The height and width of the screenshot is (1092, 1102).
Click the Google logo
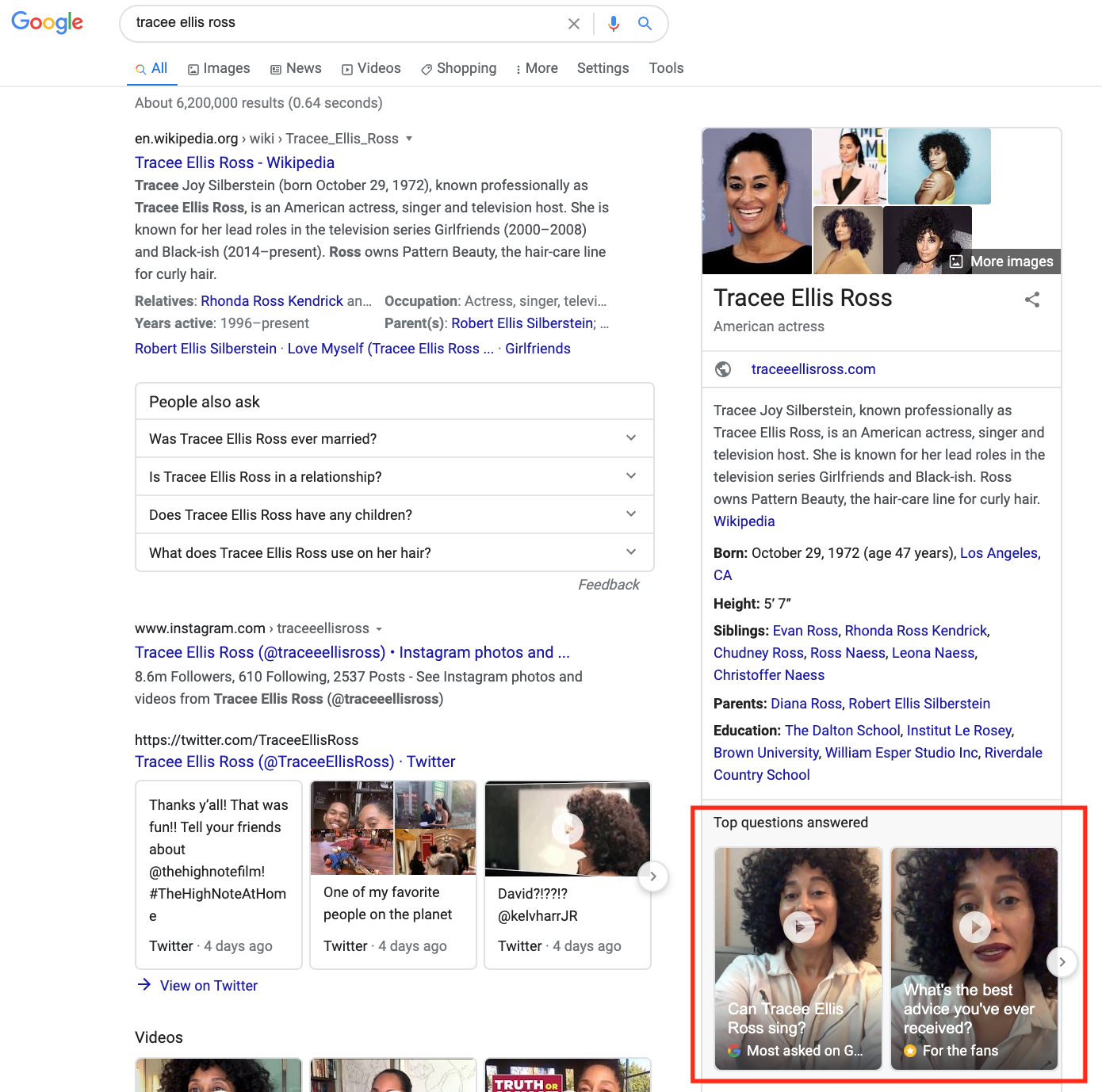[47, 22]
